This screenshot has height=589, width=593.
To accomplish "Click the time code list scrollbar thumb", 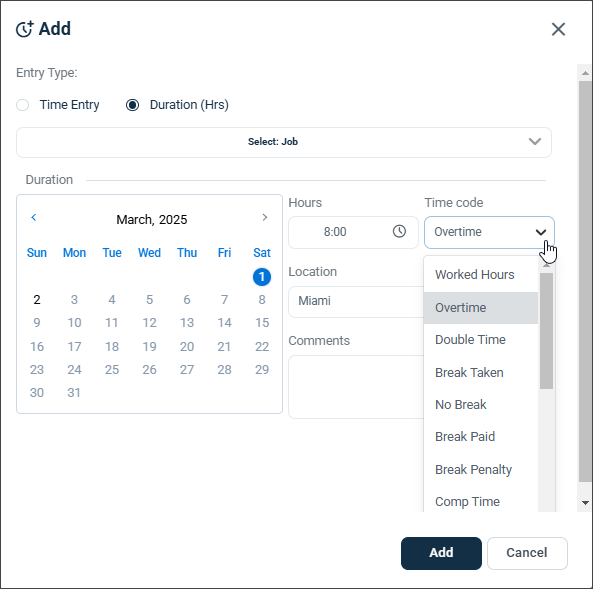I will coord(546,331).
